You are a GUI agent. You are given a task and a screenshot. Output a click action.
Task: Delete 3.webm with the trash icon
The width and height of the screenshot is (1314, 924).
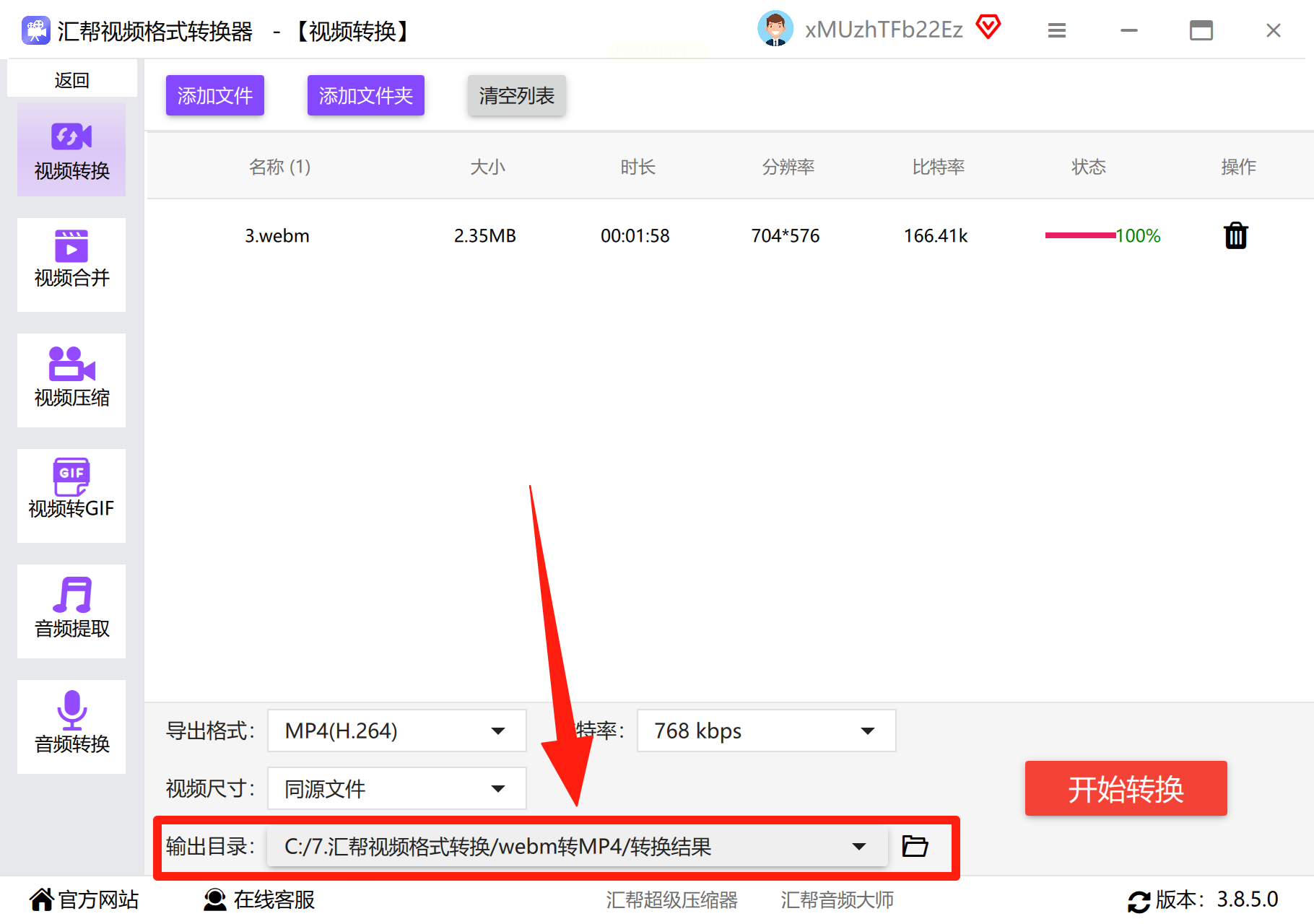[x=1236, y=236]
